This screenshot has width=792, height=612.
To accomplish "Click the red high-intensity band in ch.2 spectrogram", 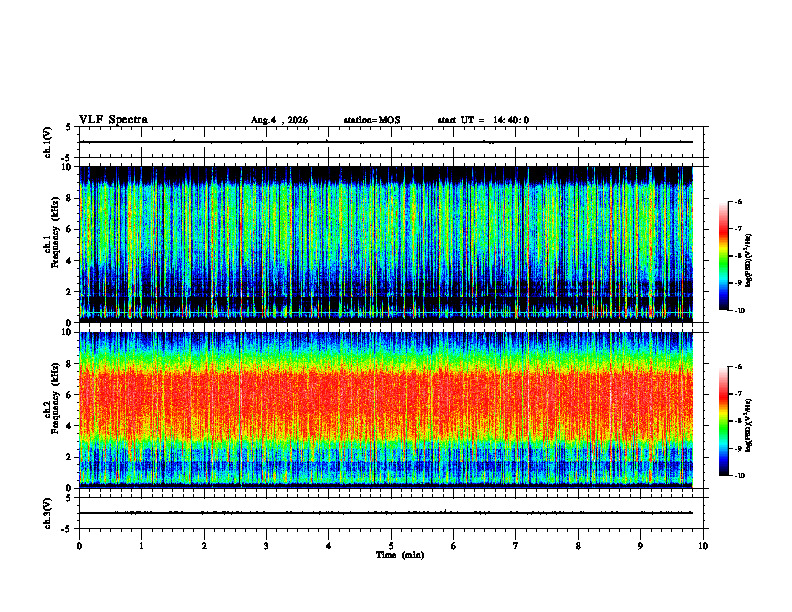I will click(386, 399).
